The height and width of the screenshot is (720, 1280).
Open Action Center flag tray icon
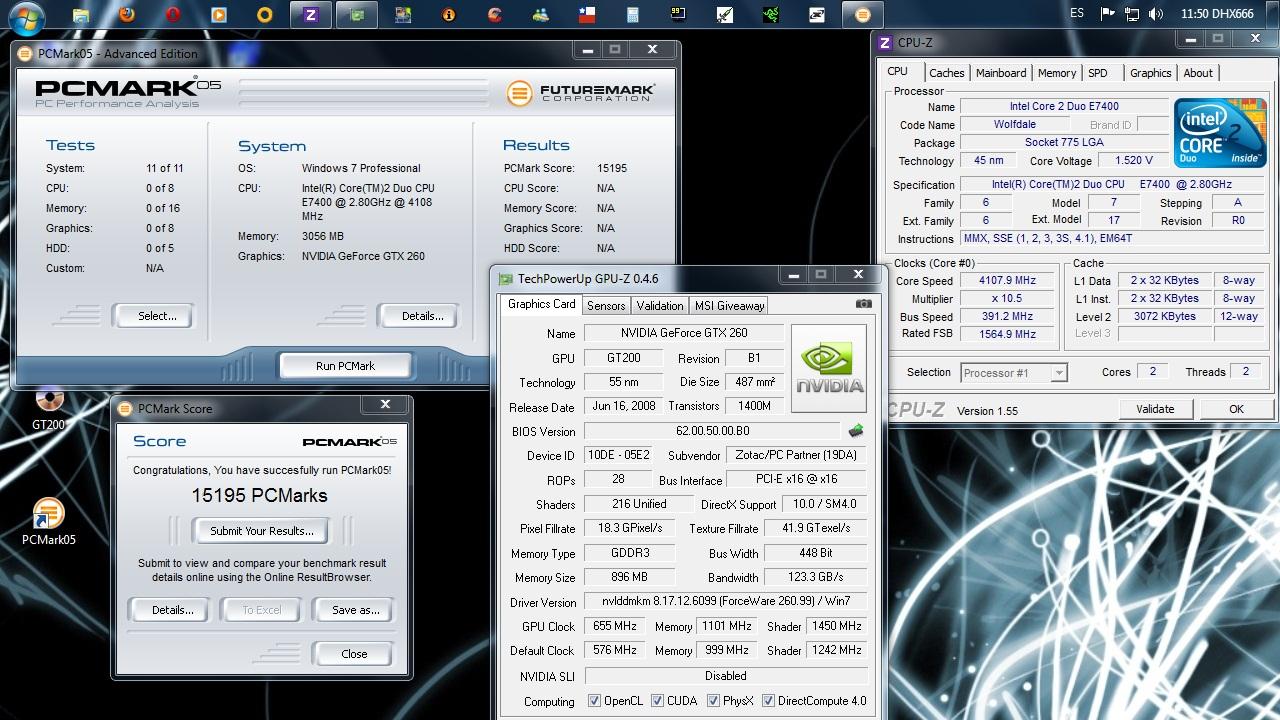(x=1107, y=14)
